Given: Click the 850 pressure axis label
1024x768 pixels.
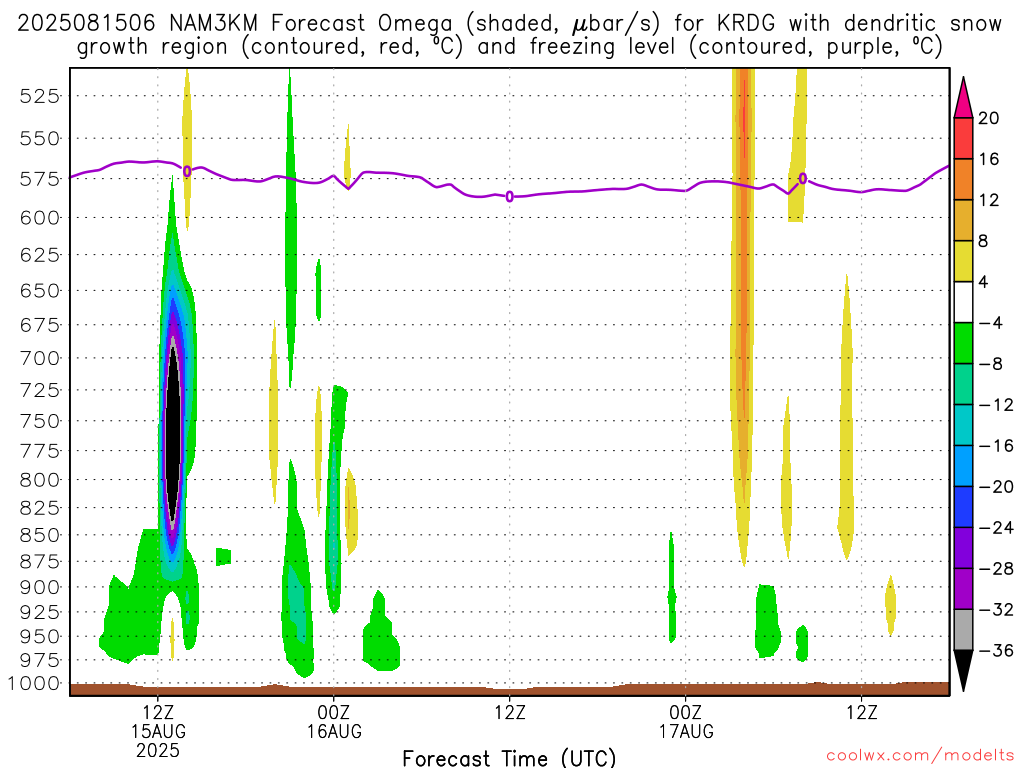Looking at the screenshot, I should click(x=40, y=536).
